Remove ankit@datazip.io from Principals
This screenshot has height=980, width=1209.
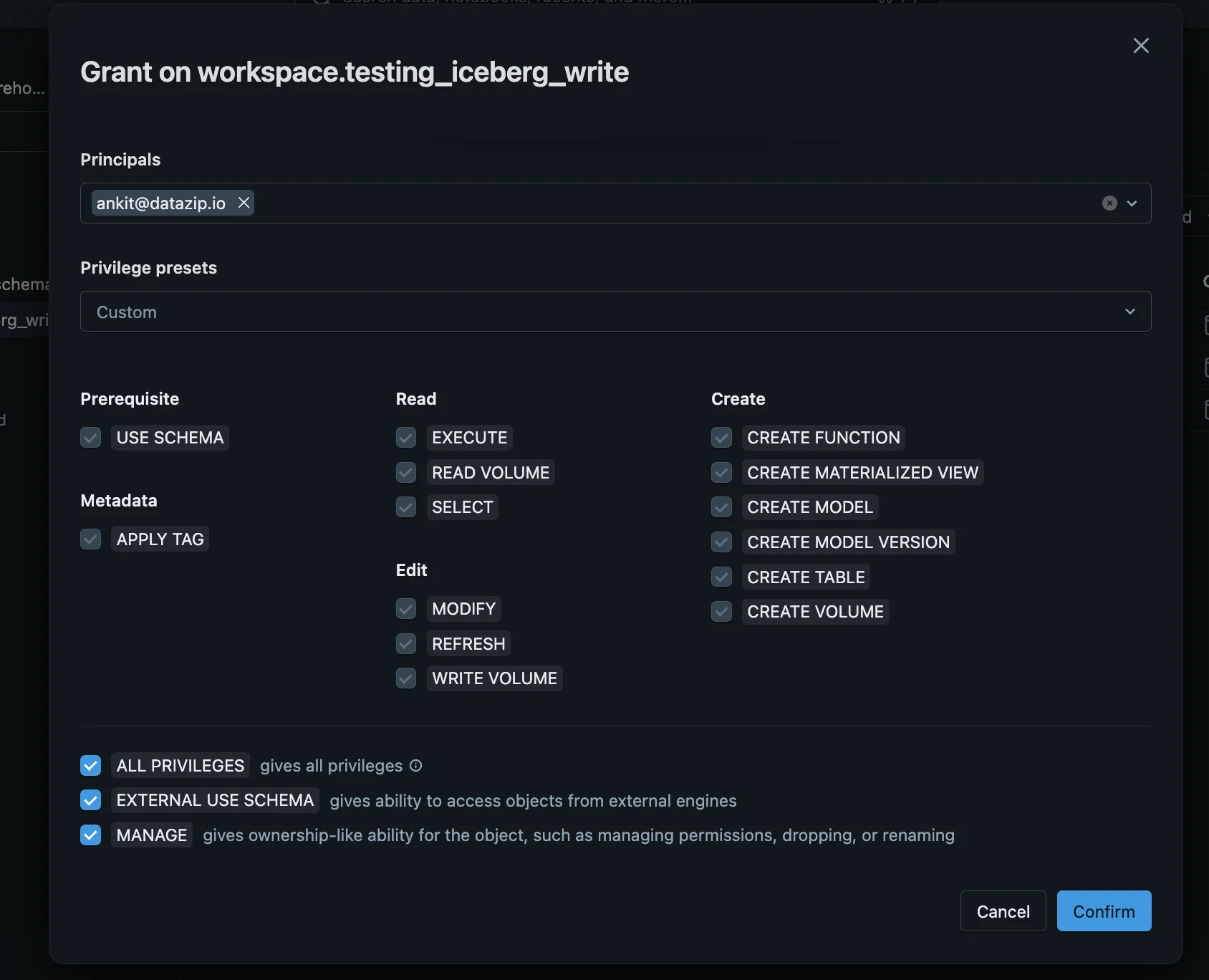point(243,203)
